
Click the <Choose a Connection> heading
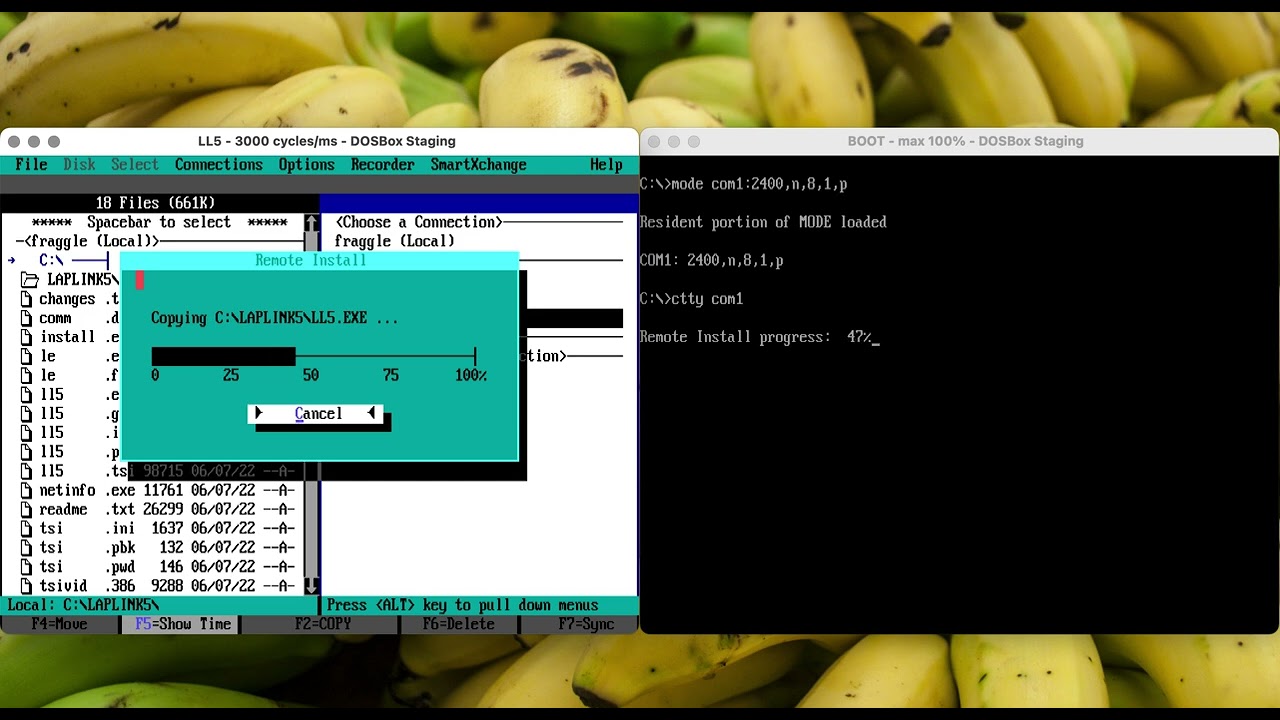click(418, 222)
